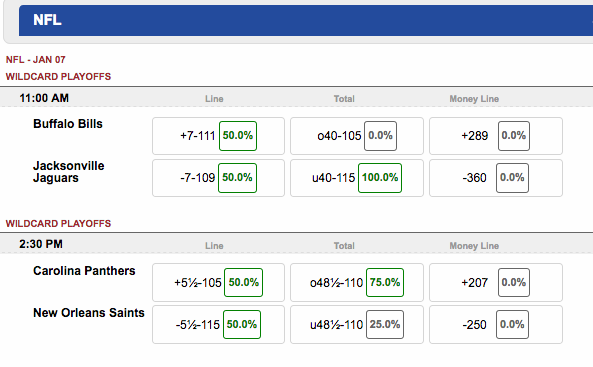The width and height of the screenshot is (593, 367).
Task: Click the 75.0% badge on o48½-110
Action: pyautogui.click(x=385, y=283)
